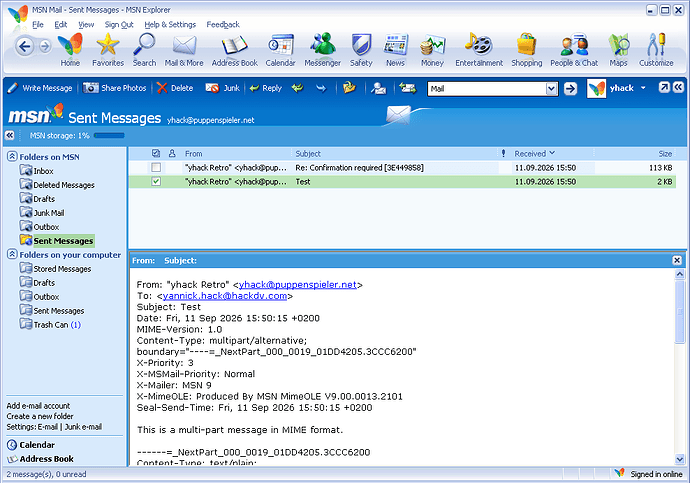This screenshot has height=483, width=690.
Task: Sort by priority exclamation column
Action: [503, 153]
